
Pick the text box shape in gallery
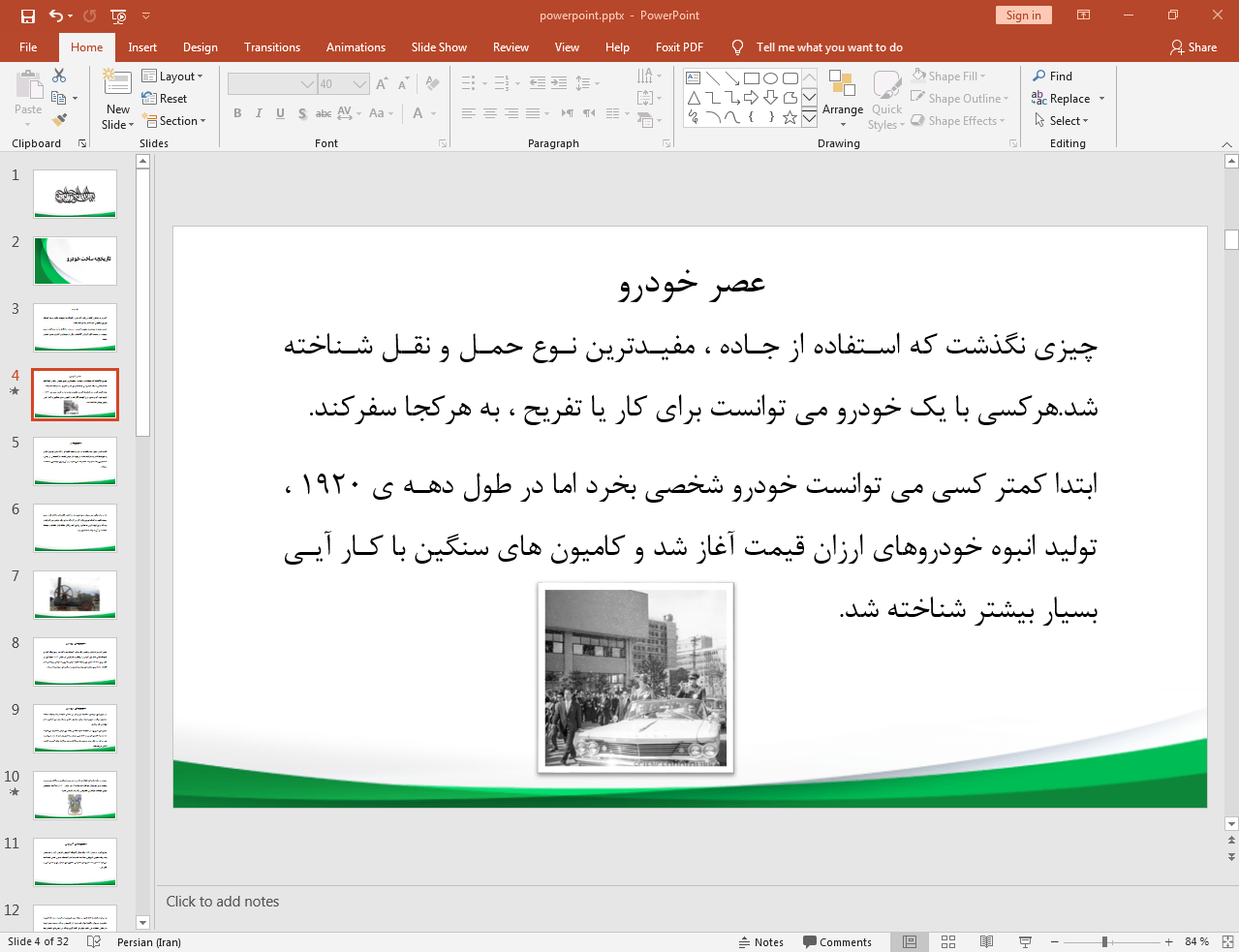[x=693, y=78]
